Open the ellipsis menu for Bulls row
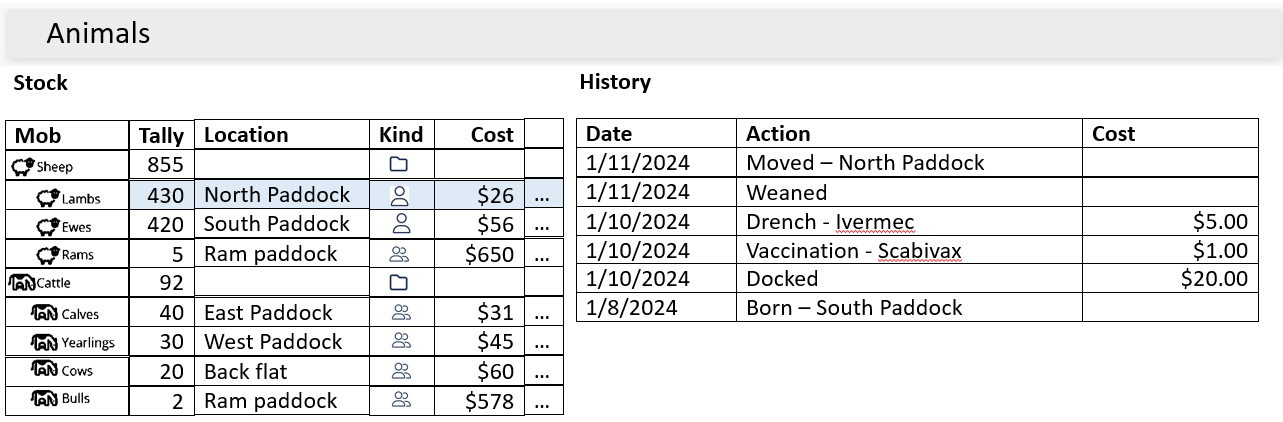 pos(542,403)
